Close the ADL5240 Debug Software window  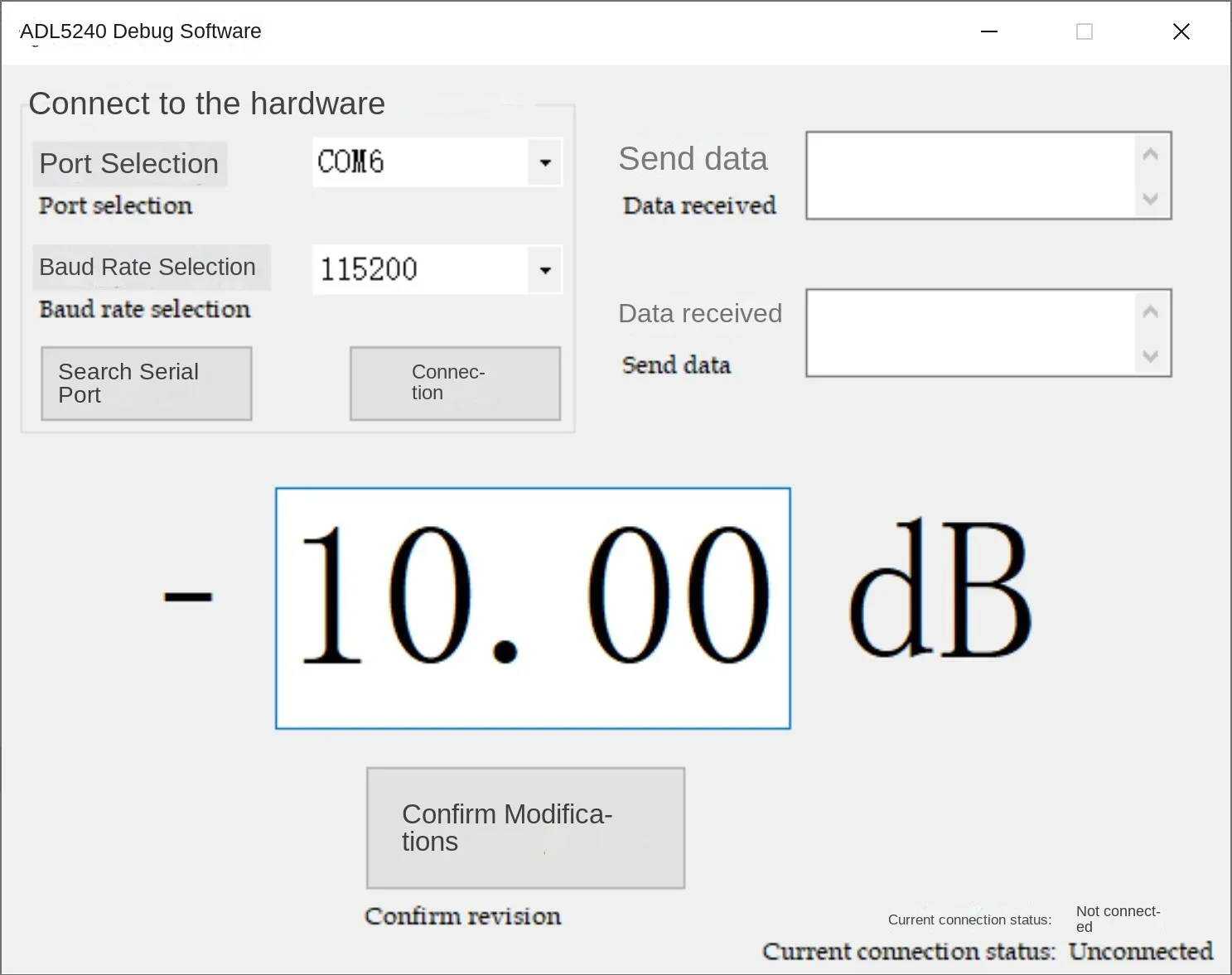coord(1181,31)
